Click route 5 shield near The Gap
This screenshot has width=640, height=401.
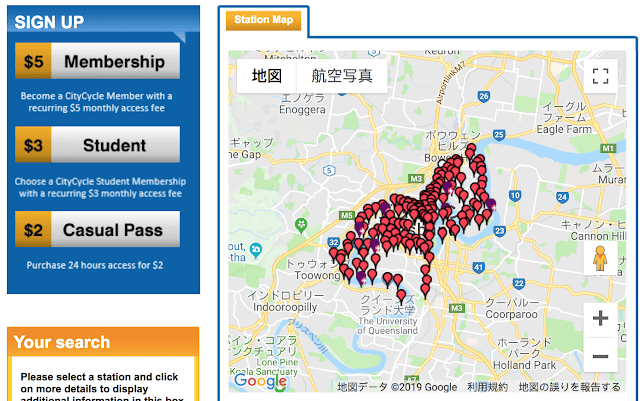[x=329, y=170]
